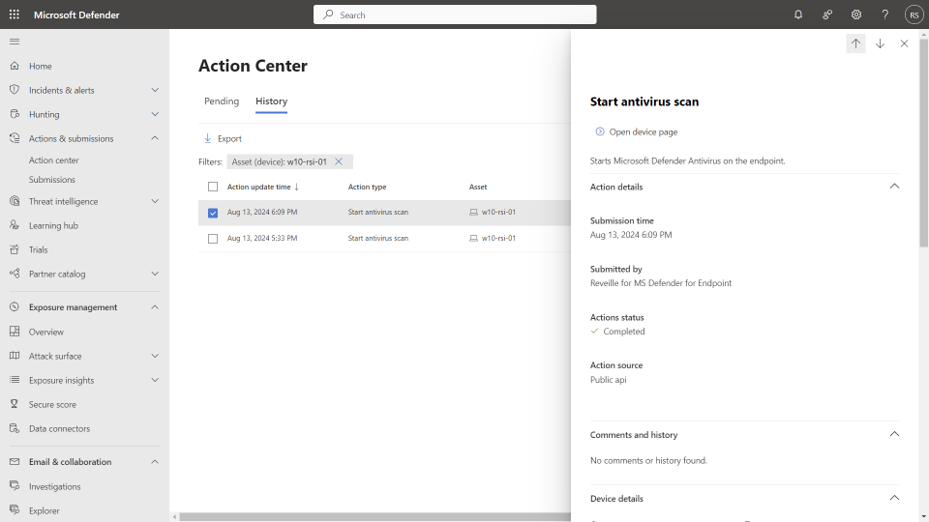Click the Hunting icon in sidebar
The width and height of the screenshot is (929, 522).
coord(14,114)
